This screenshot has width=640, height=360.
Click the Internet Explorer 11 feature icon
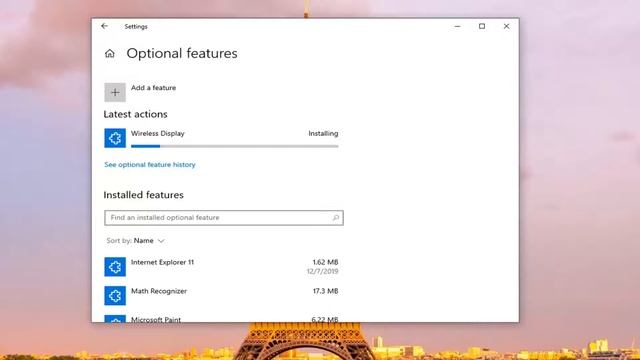[x=115, y=267]
